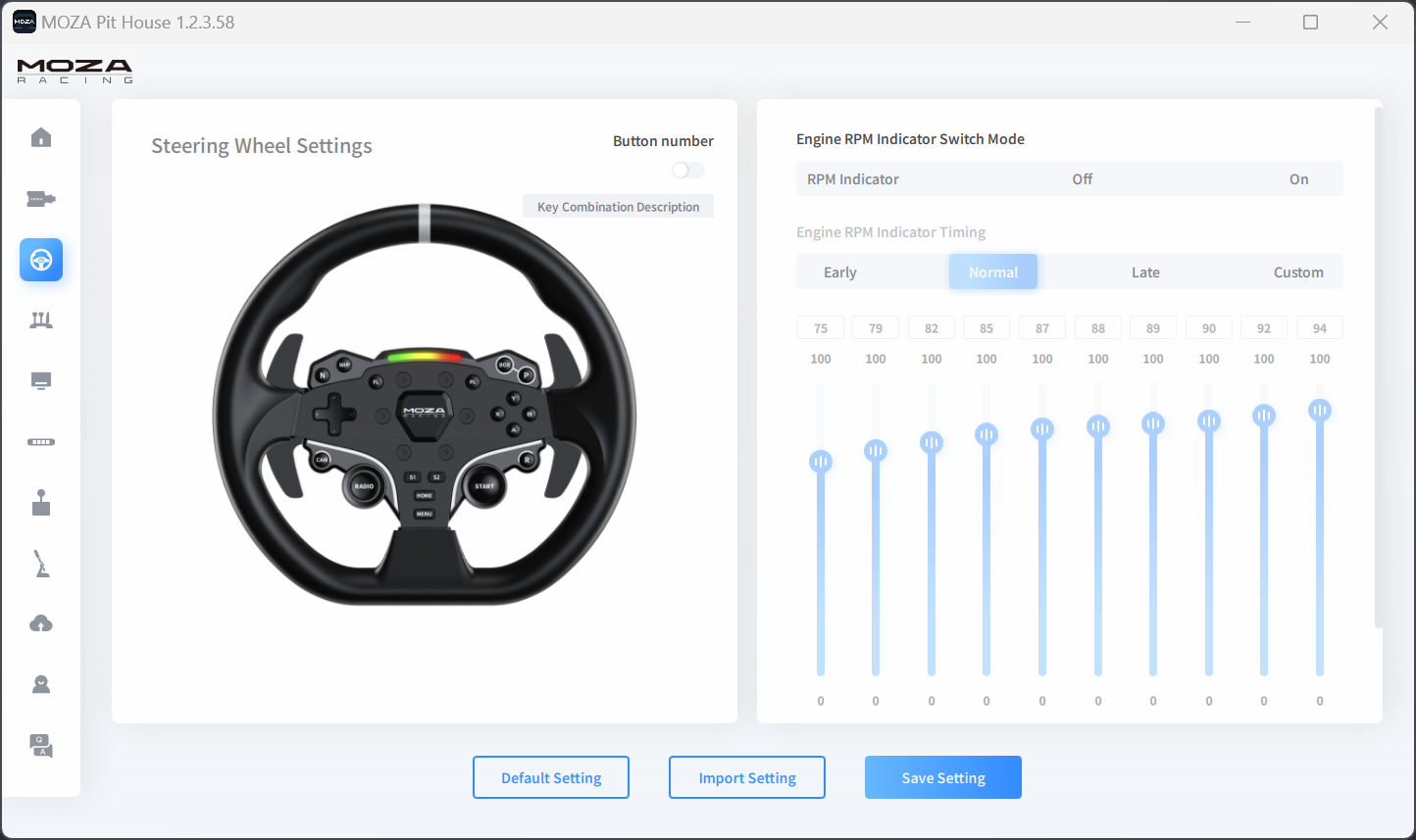
Task: Open the dashboard display settings icon
Action: tap(41, 381)
